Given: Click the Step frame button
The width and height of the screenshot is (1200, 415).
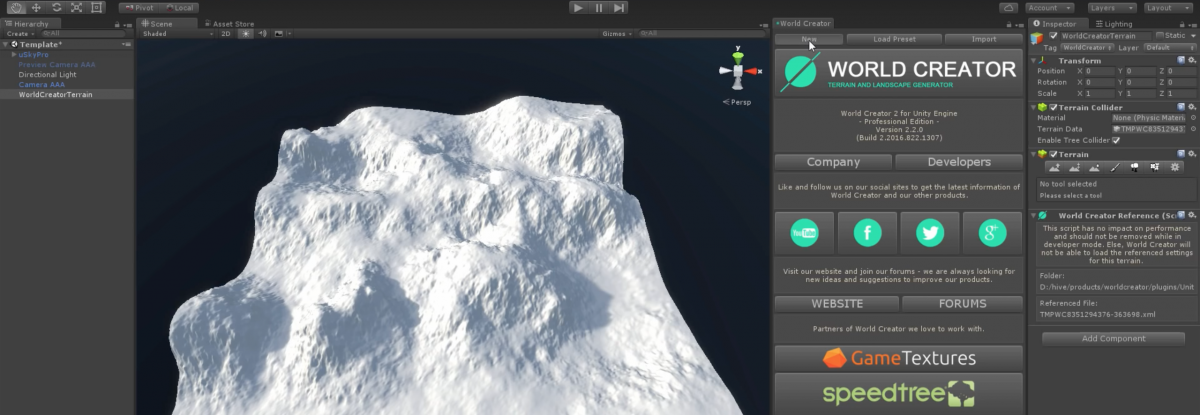Looking at the screenshot, I should pyautogui.click(x=619, y=7).
